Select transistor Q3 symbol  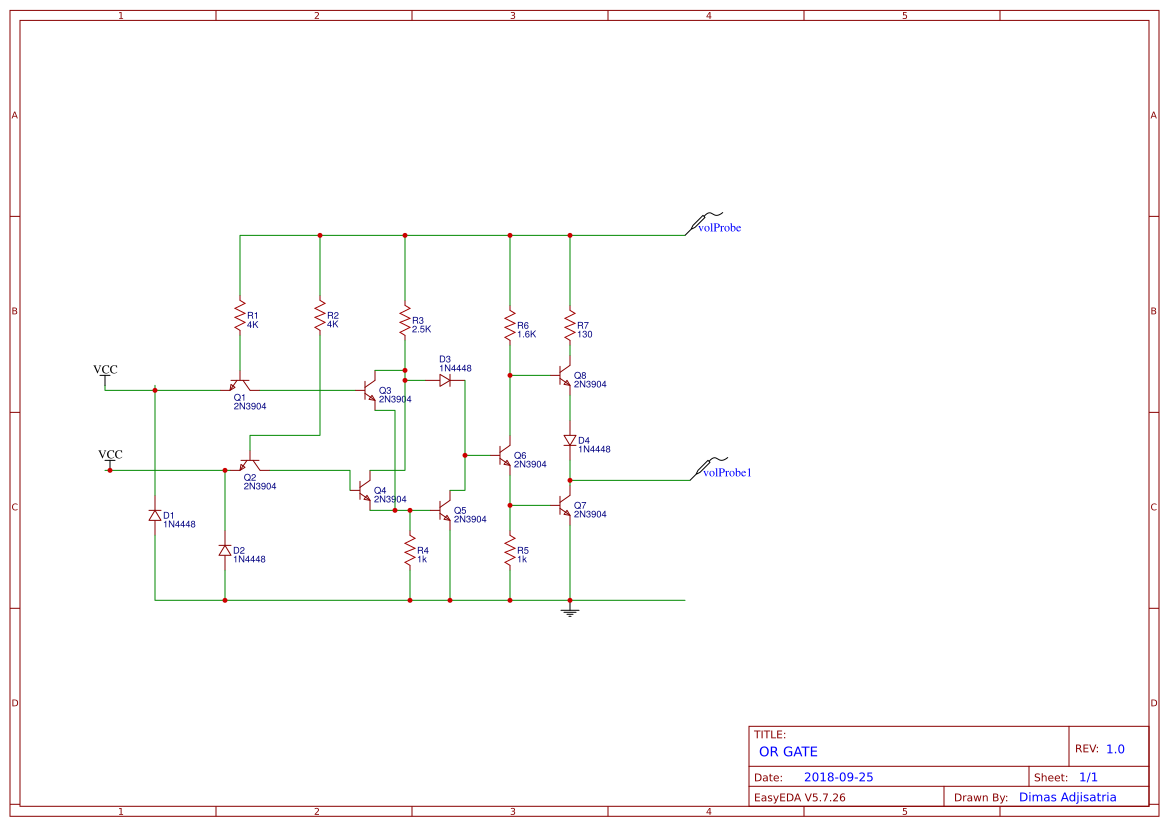pos(370,390)
